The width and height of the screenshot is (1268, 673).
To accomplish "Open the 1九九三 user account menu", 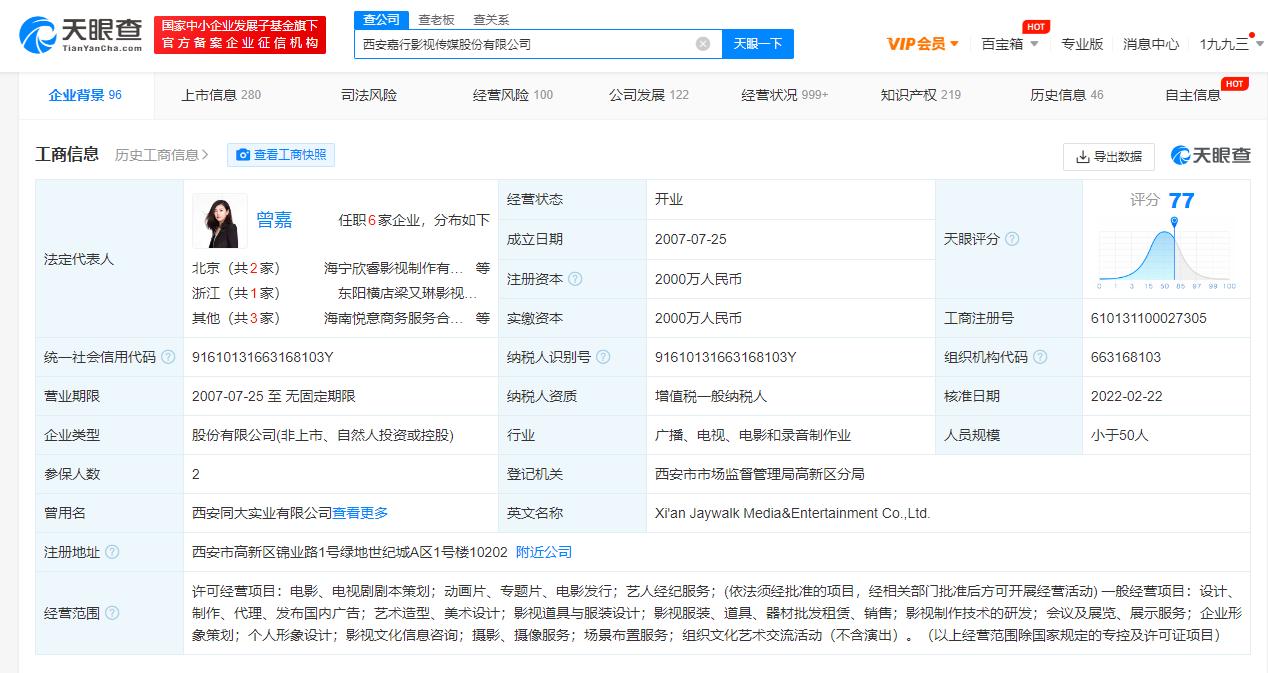I will coord(1229,44).
